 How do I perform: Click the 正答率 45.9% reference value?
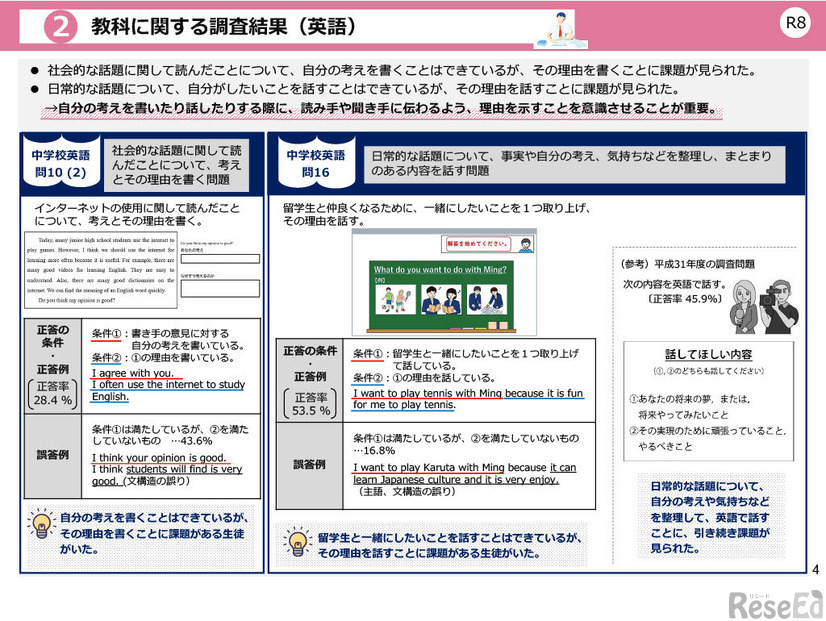tap(684, 299)
